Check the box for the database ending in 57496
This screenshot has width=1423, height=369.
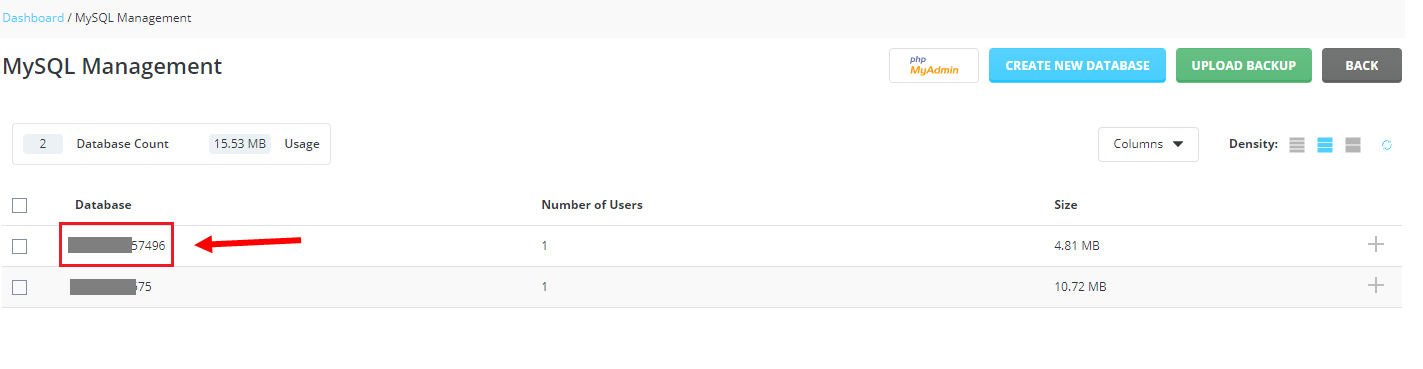19,246
